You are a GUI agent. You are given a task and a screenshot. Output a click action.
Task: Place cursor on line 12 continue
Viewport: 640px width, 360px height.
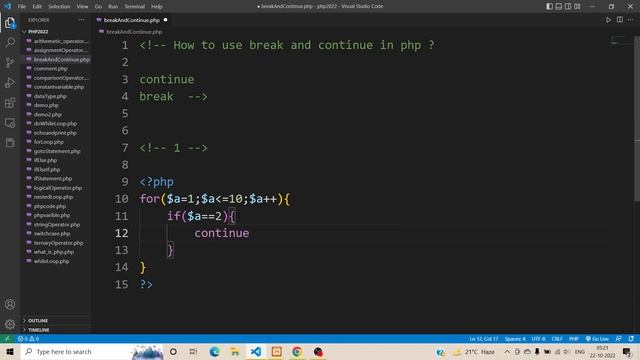pos(221,233)
